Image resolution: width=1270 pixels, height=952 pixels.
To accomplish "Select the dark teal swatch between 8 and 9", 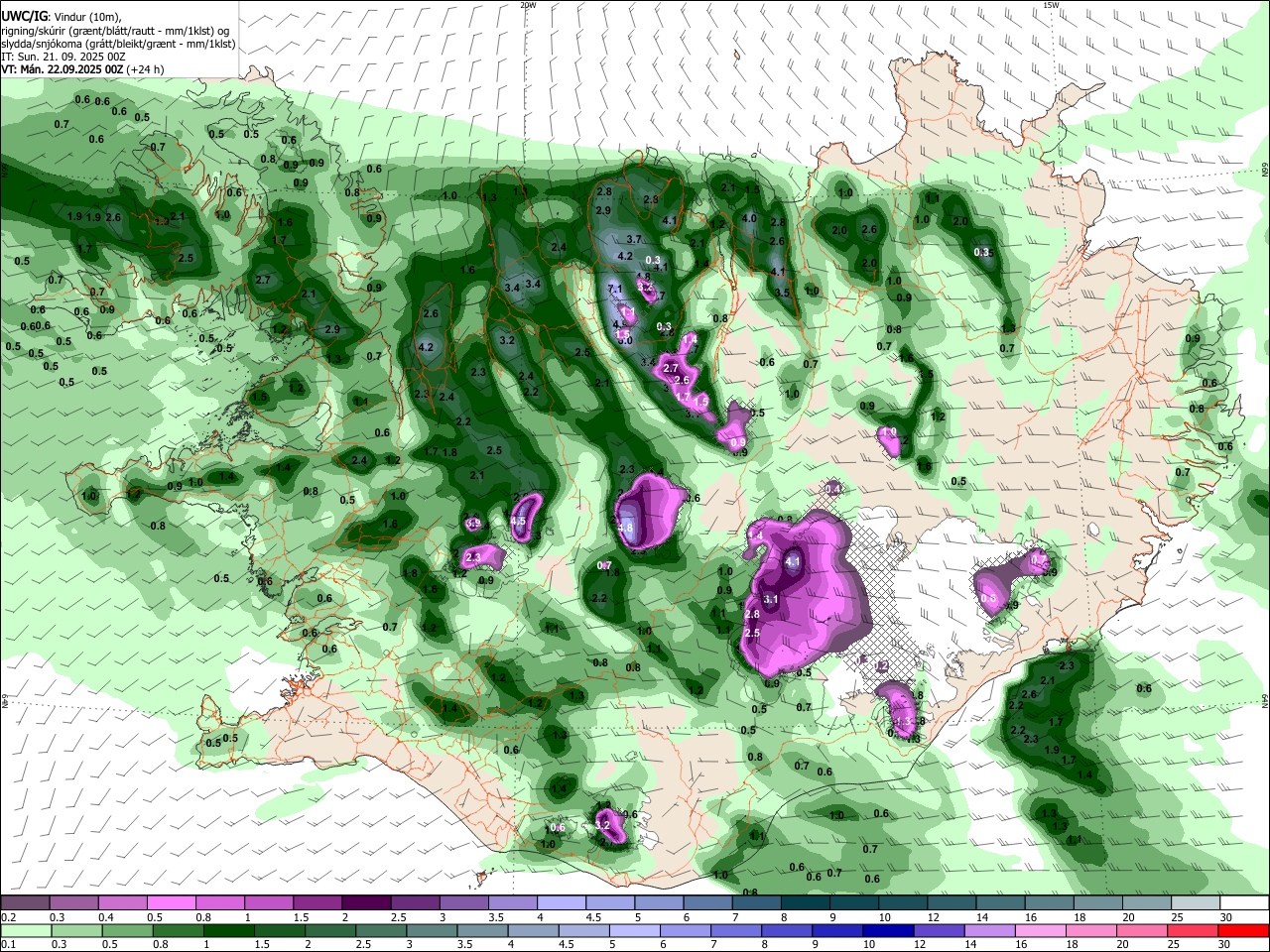I will [x=806, y=902].
